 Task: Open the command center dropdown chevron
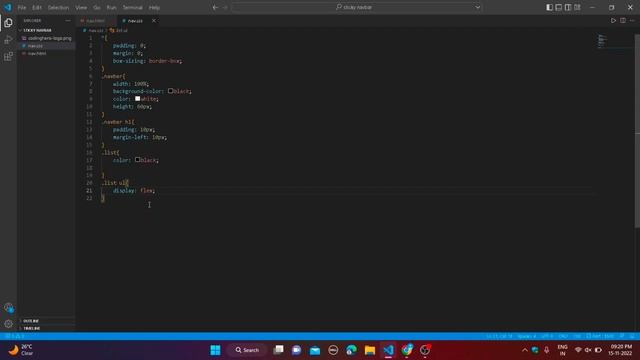[478, 7]
